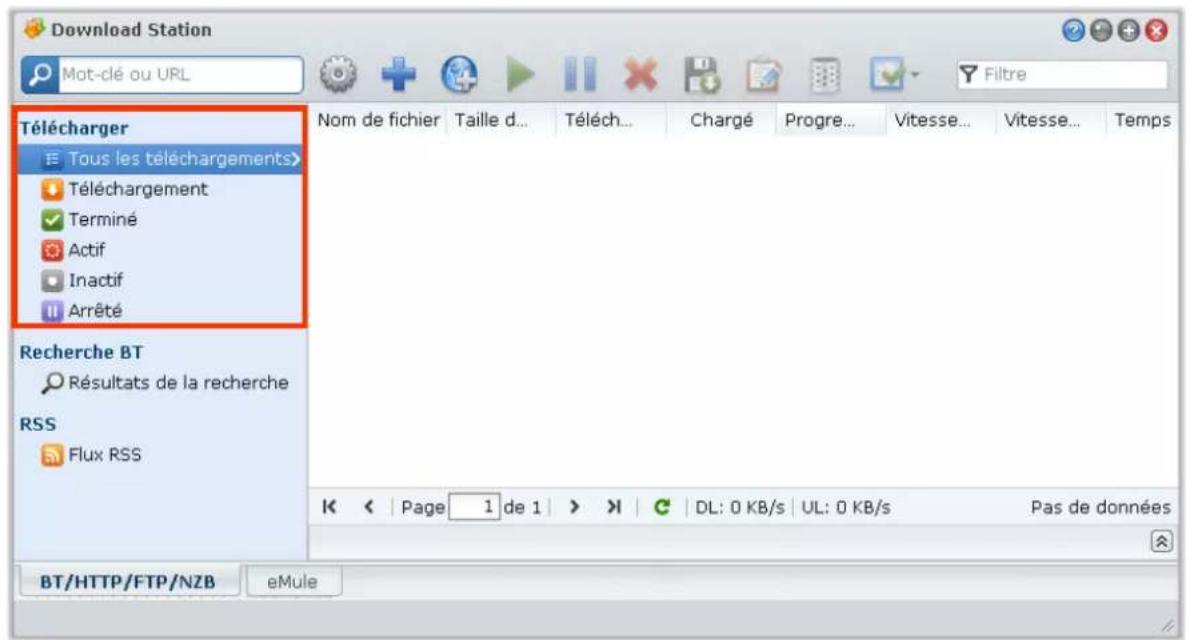The image size is (1190, 640).
Task: Go to first page
Action: [x=329, y=506]
